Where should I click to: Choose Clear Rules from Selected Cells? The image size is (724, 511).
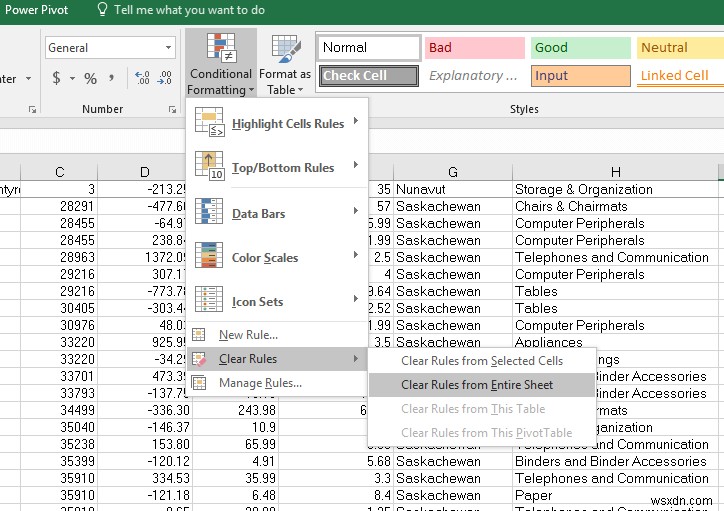(482, 361)
